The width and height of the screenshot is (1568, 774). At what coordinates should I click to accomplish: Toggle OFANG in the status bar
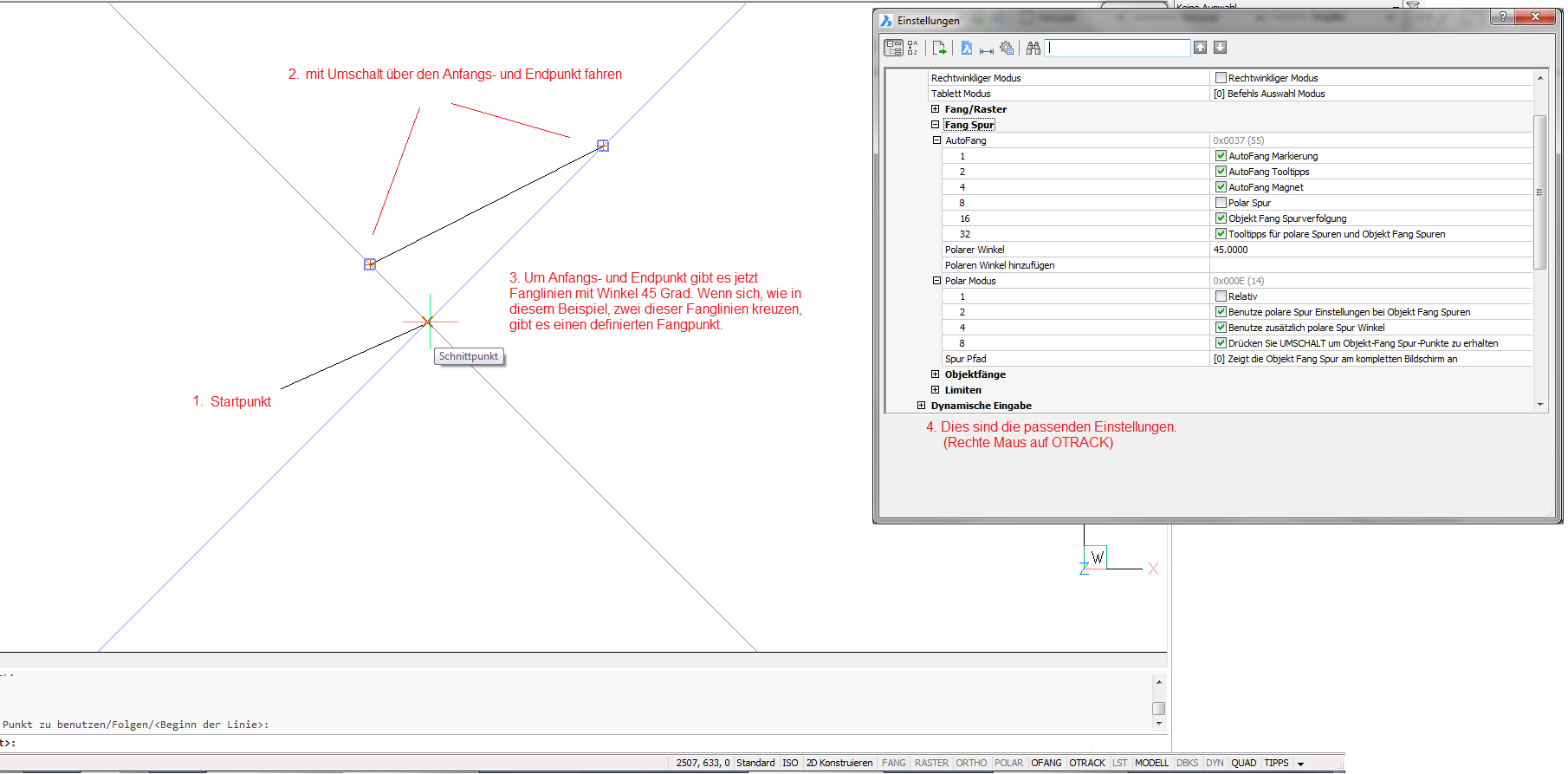tap(1046, 763)
